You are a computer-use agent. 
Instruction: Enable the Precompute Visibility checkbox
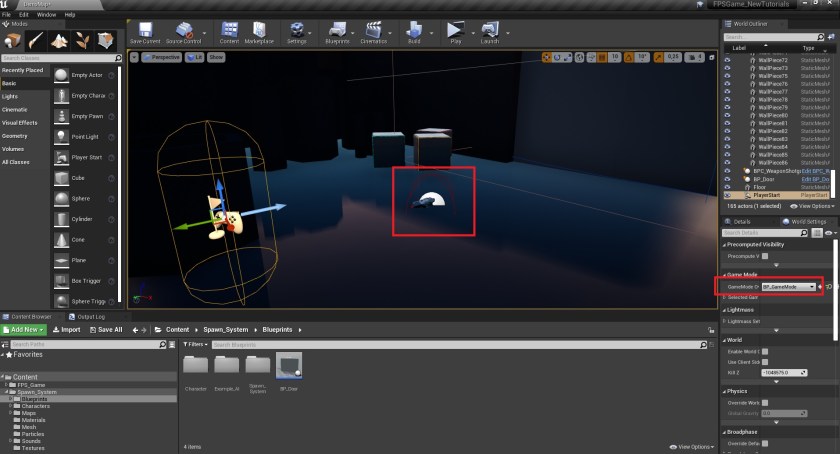[765, 256]
